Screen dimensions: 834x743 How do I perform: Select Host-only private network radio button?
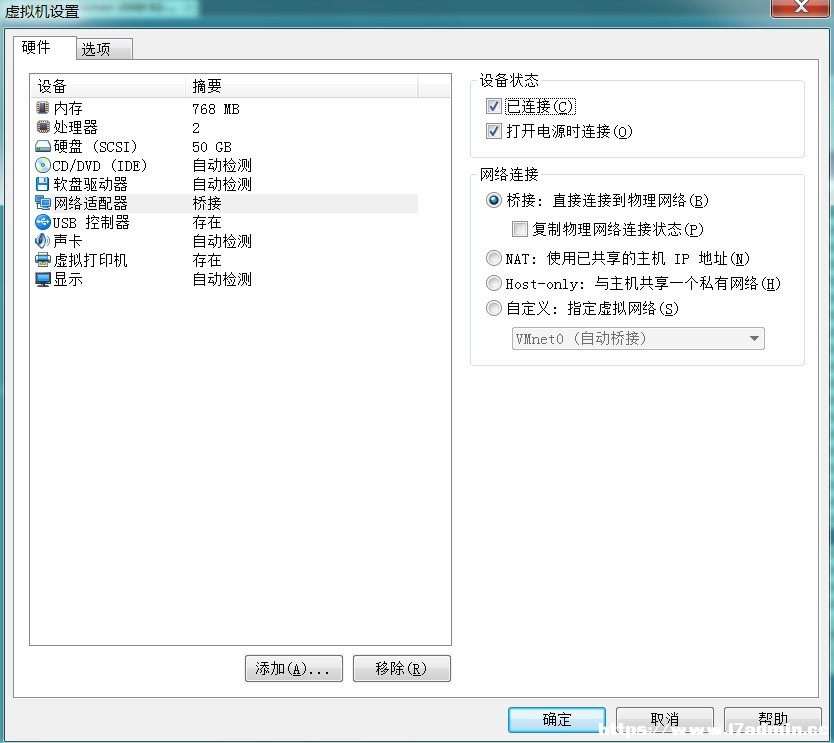(494, 283)
